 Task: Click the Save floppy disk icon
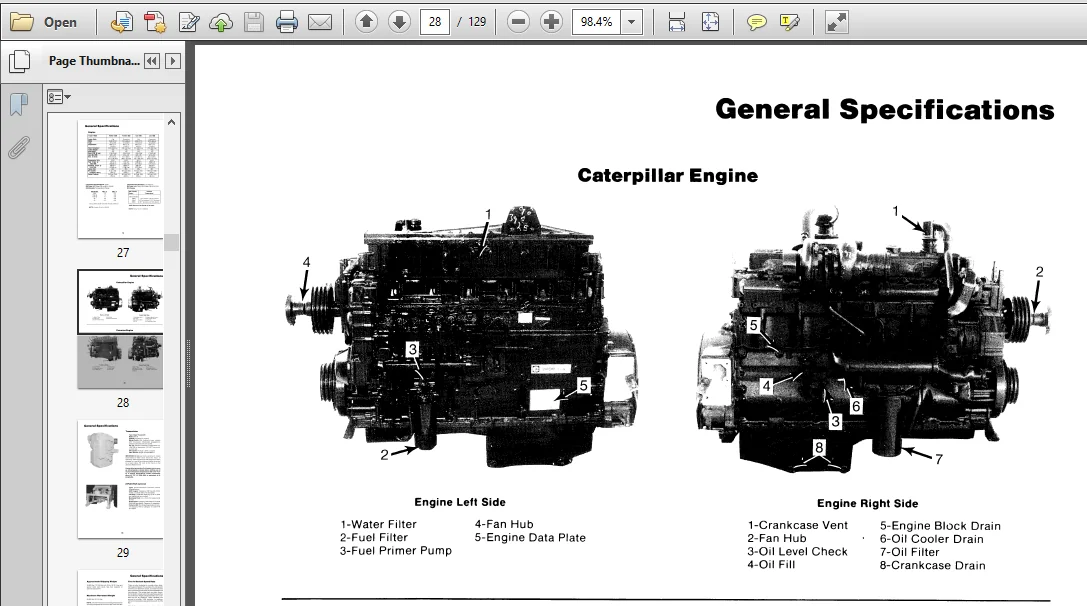point(254,22)
